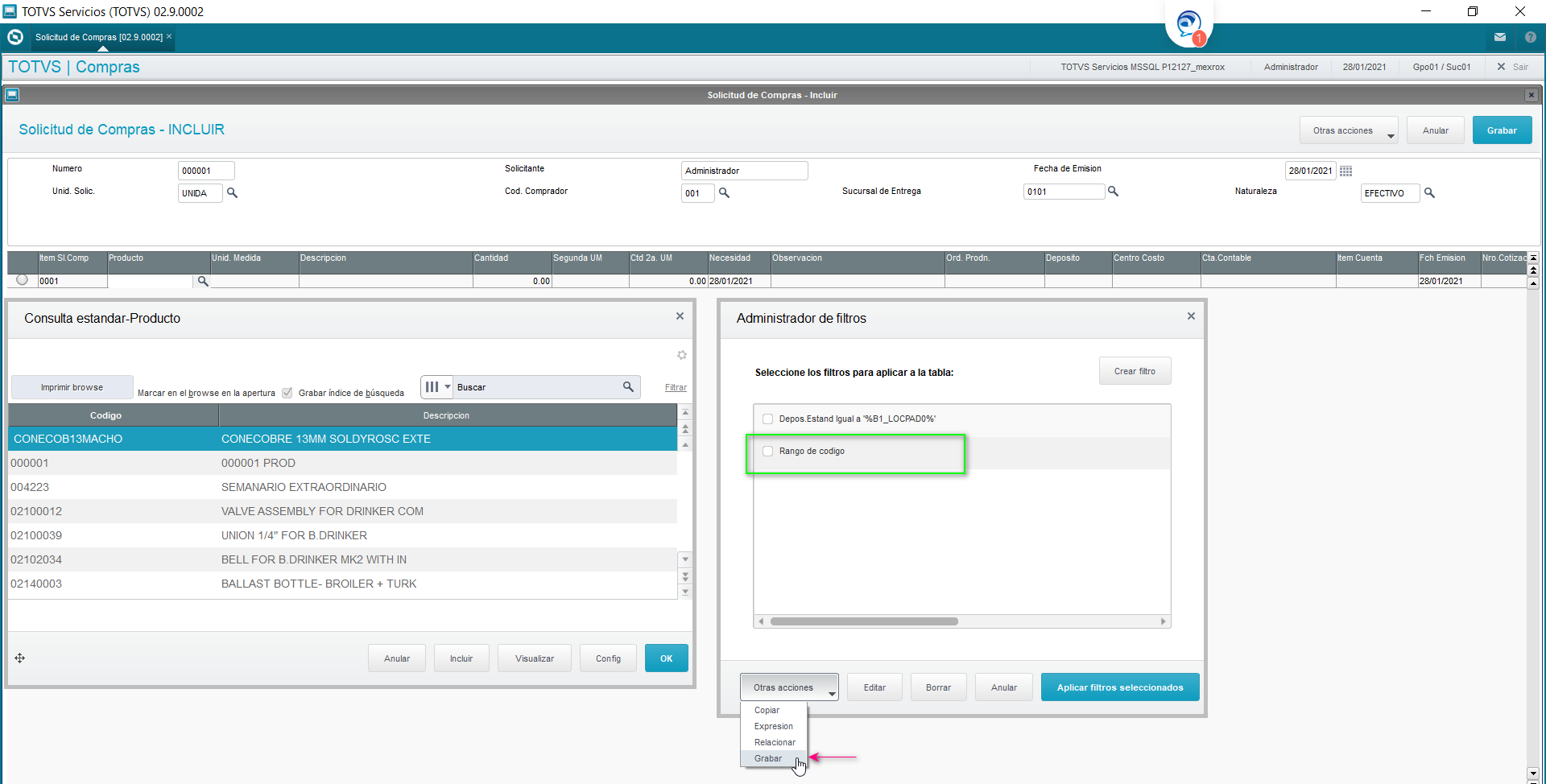Toggle Otras acciones menu in filter manager

coord(789,687)
